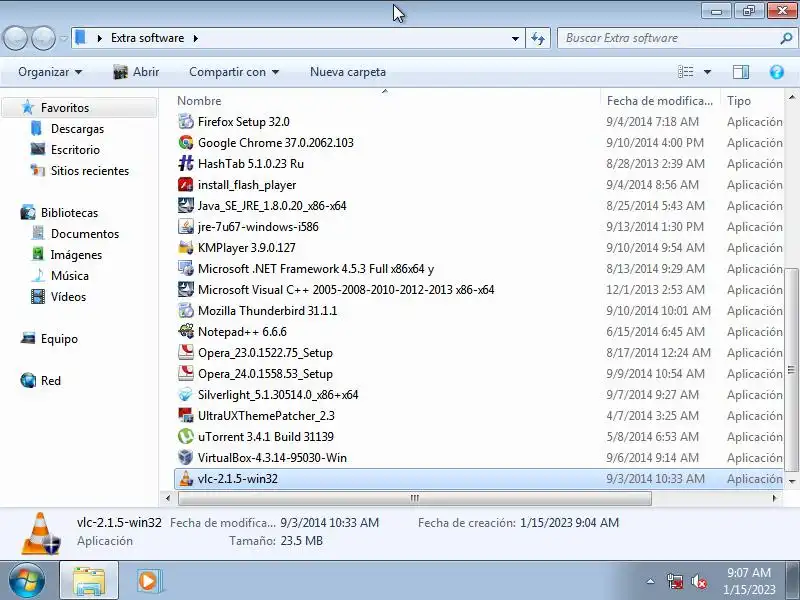The height and width of the screenshot is (600, 800).
Task: Click the Firefox Setup 32.0 file icon
Action: tap(186, 121)
